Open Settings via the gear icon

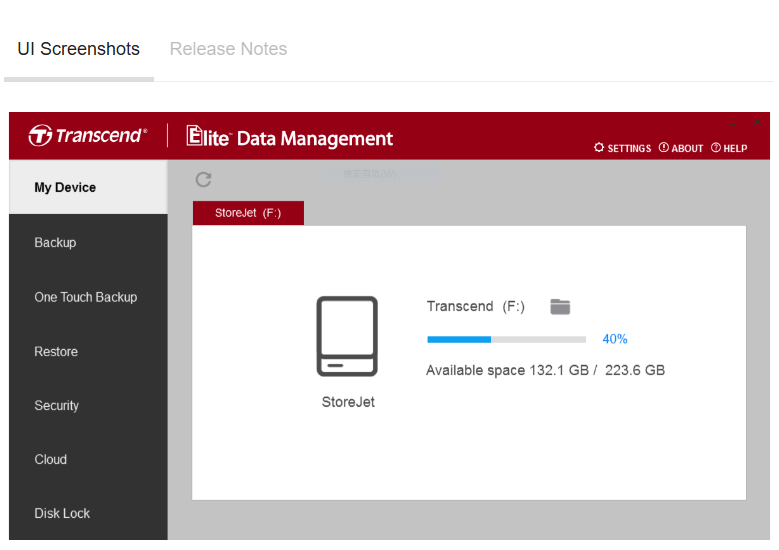tap(599, 148)
